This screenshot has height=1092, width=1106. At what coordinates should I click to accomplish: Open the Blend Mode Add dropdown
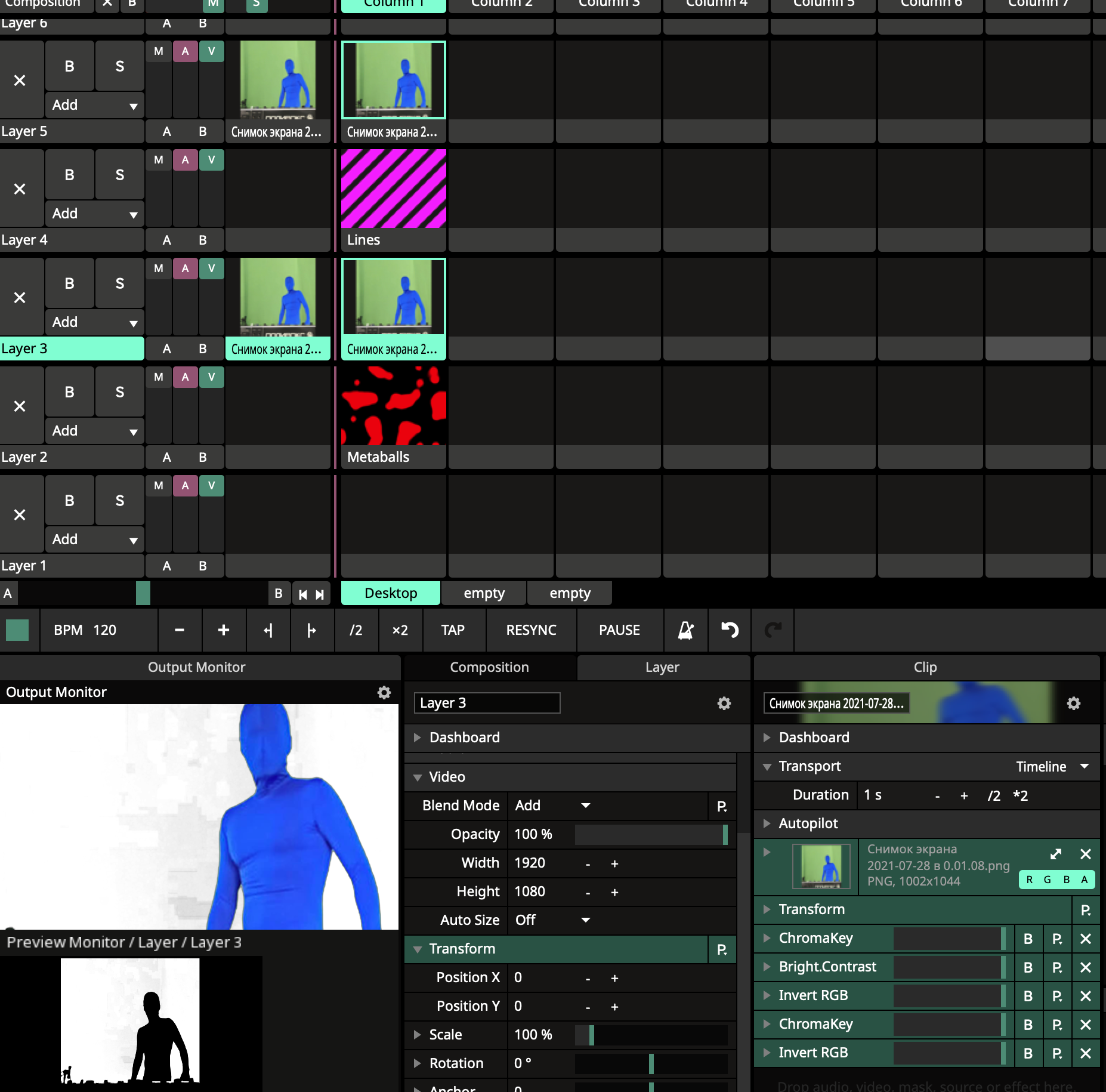pyautogui.click(x=552, y=806)
